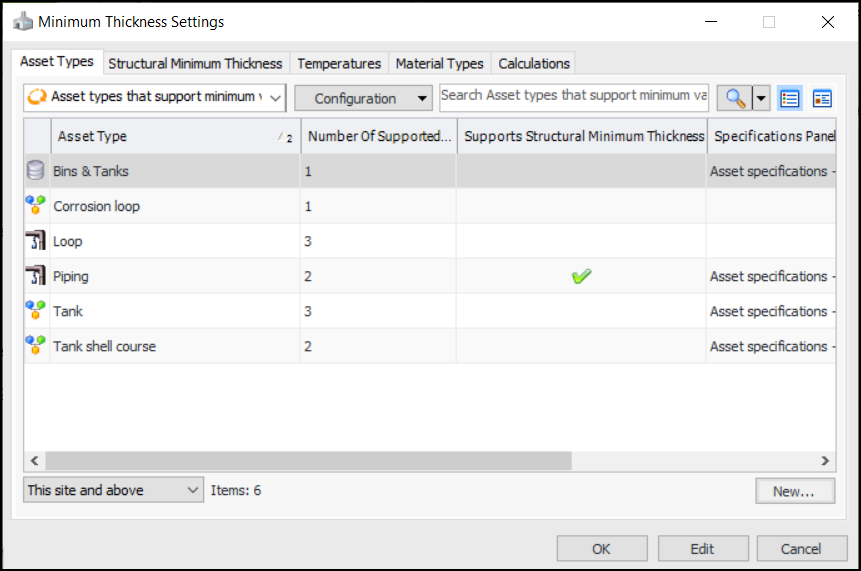Image resolution: width=861 pixels, height=571 pixels.
Task: Toggle Piping structural minimum thickness checkmark
Action: (x=581, y=276)
